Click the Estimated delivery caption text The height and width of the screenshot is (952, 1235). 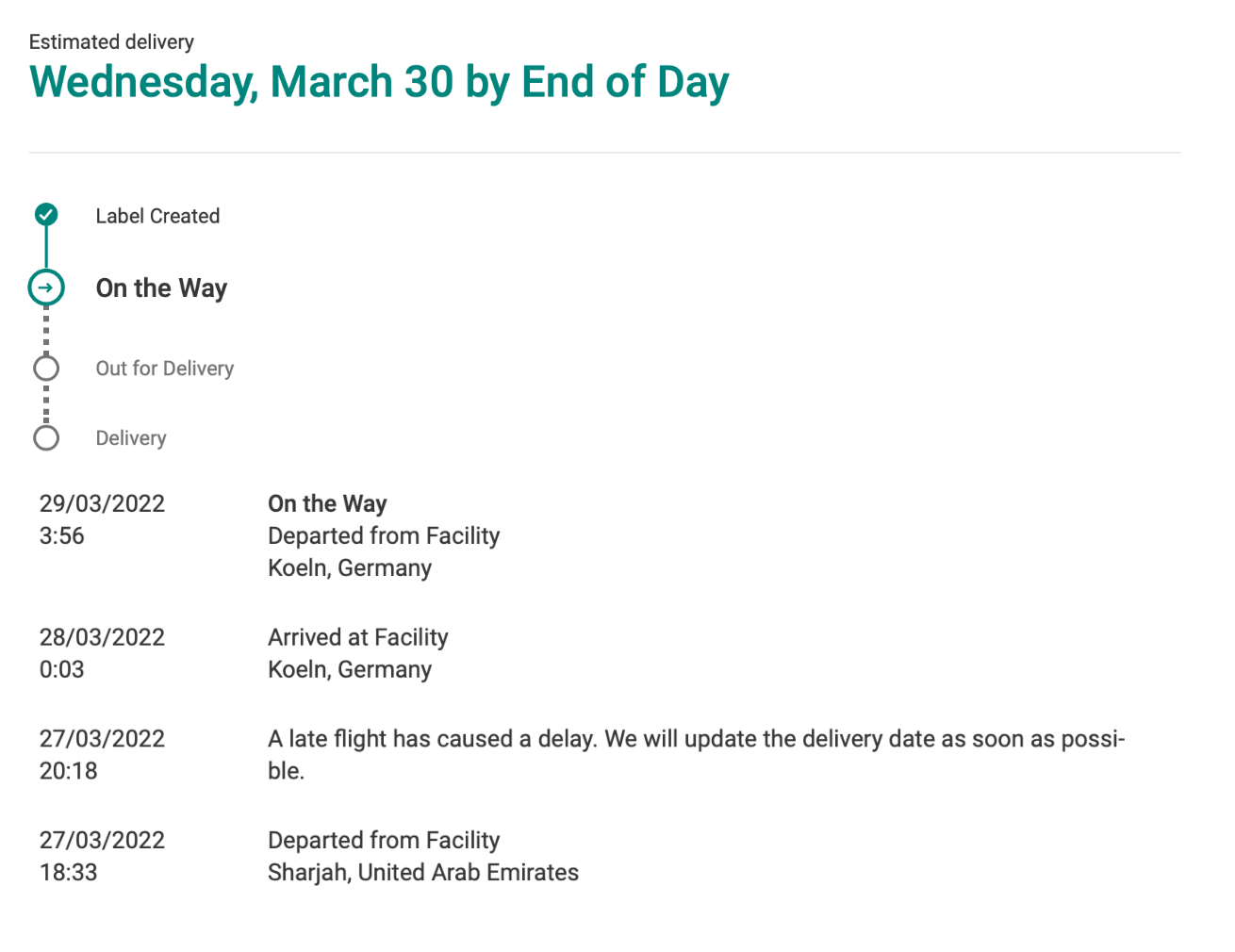(x=111, y=41)
